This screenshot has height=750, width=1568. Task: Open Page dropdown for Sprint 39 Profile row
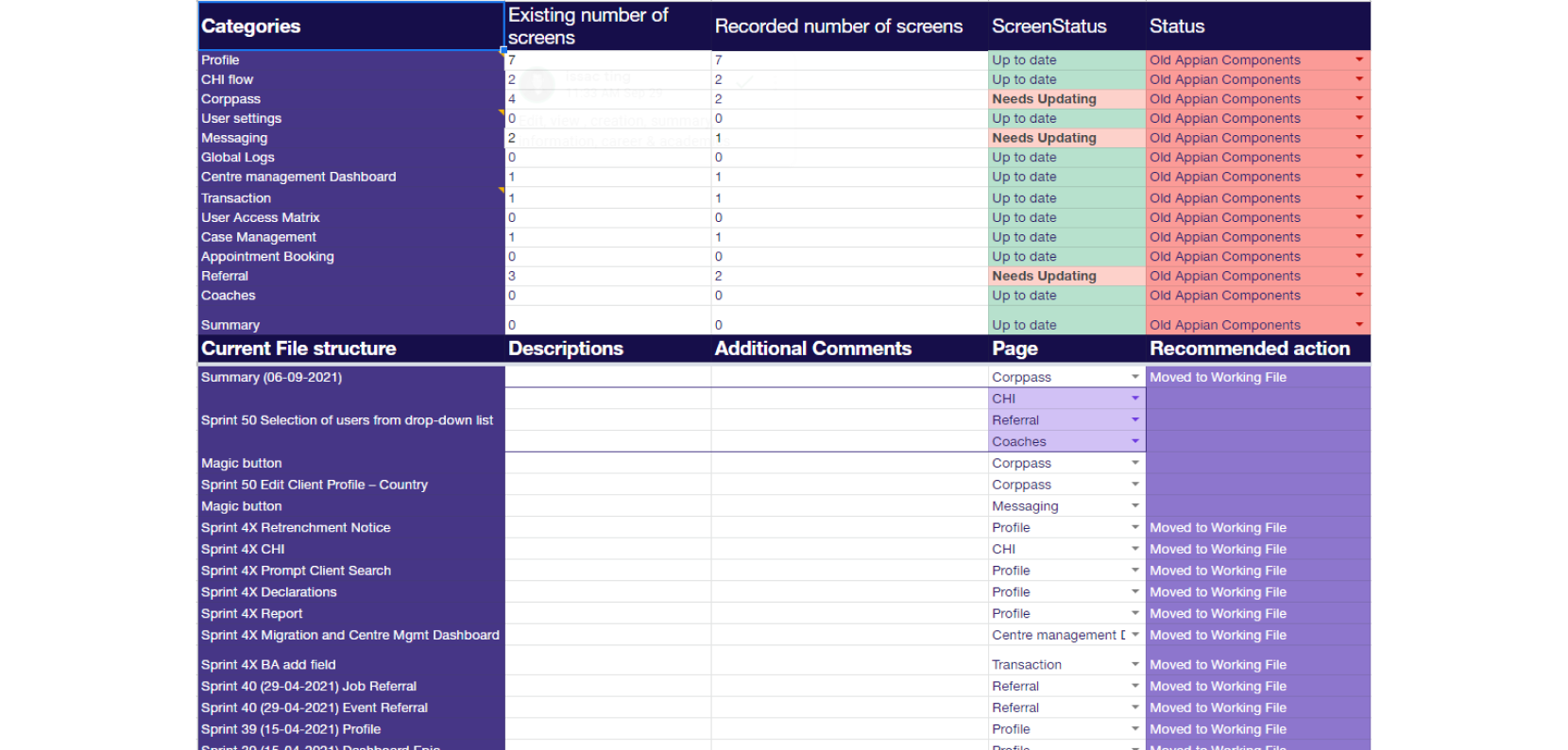tap(1135, 729)
